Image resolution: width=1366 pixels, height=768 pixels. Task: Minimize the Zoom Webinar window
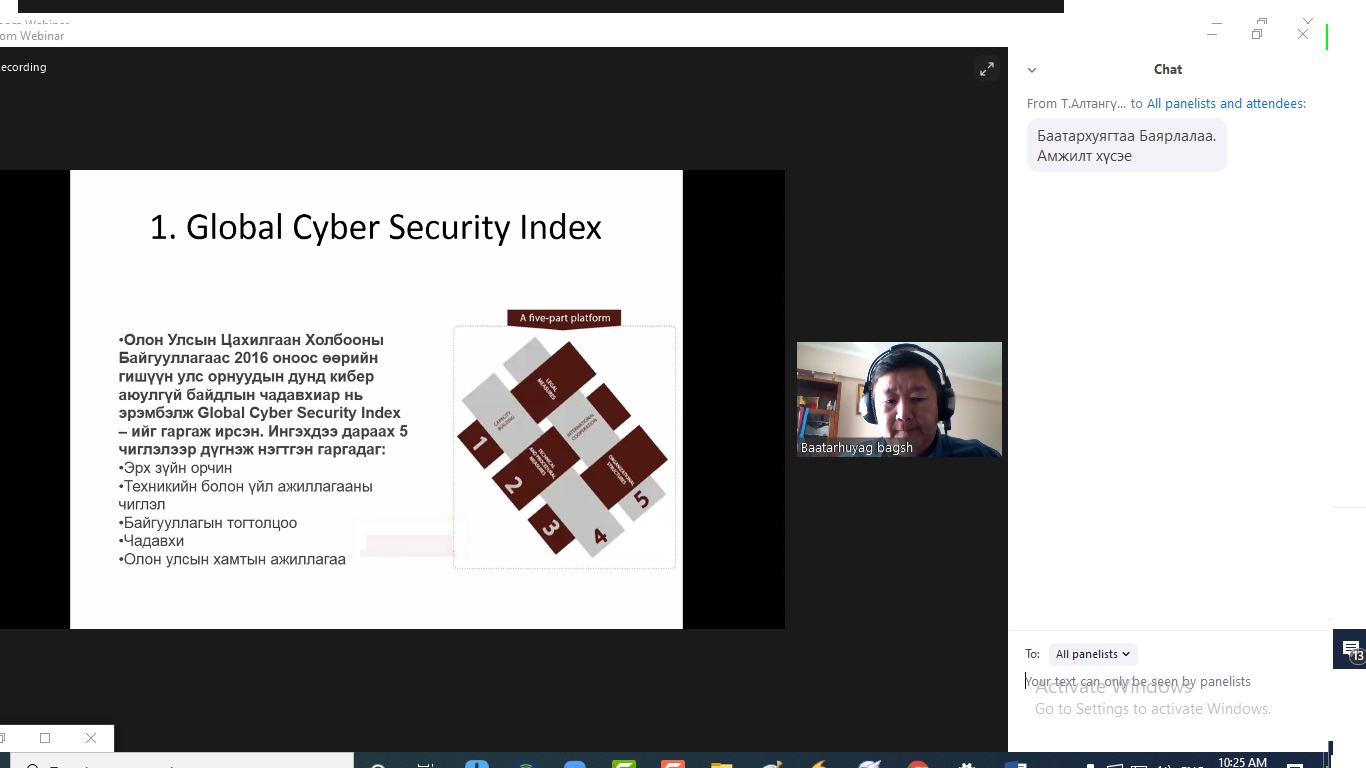tap(1212, 34)
